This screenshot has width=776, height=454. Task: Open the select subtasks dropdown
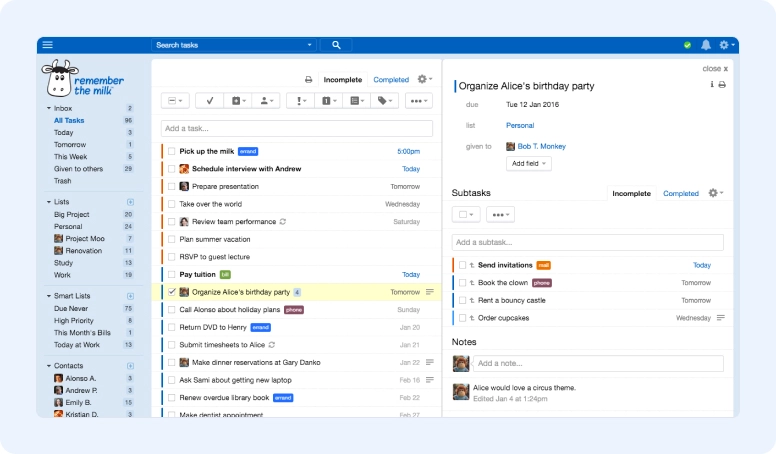click(x=466, y=215)
